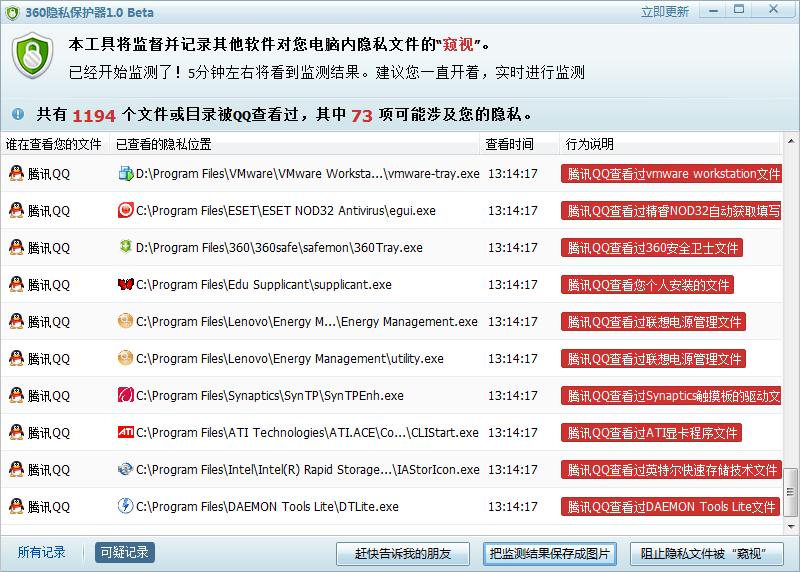Screen dimensions: 800x572
Task: Sort by the 查看时间 column header
Action: (519, 144)
